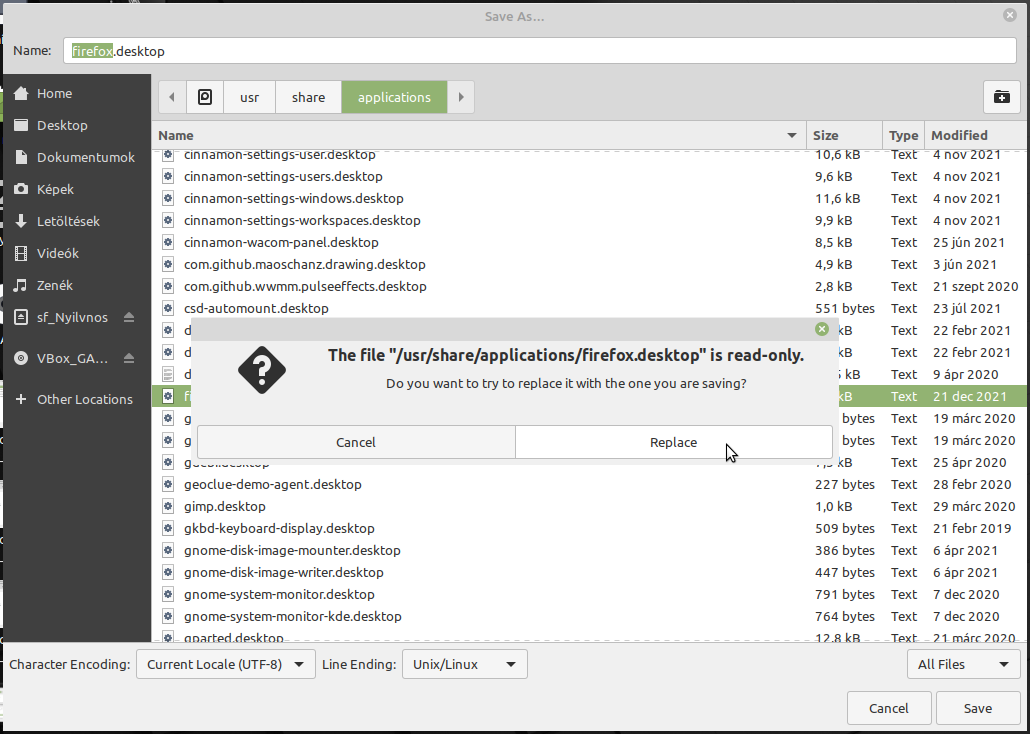Image resolution: width=1030 pixels, height=734 pixels.
Task: Open Dokumentumok in the sidebar
Action: [x=77, y=157]
